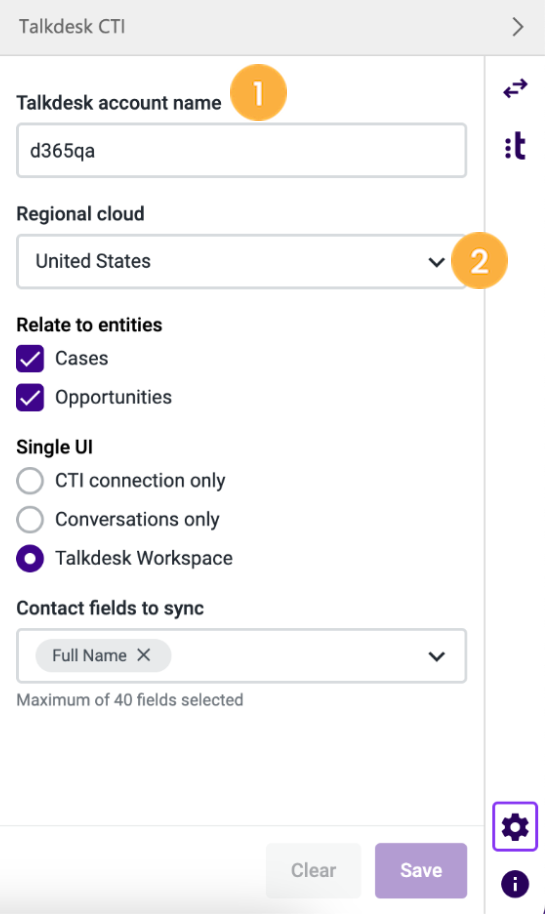This screenshot has height=915, width=545.
Task: Click the Talkdesk account name field
Action: click(242, 151)
